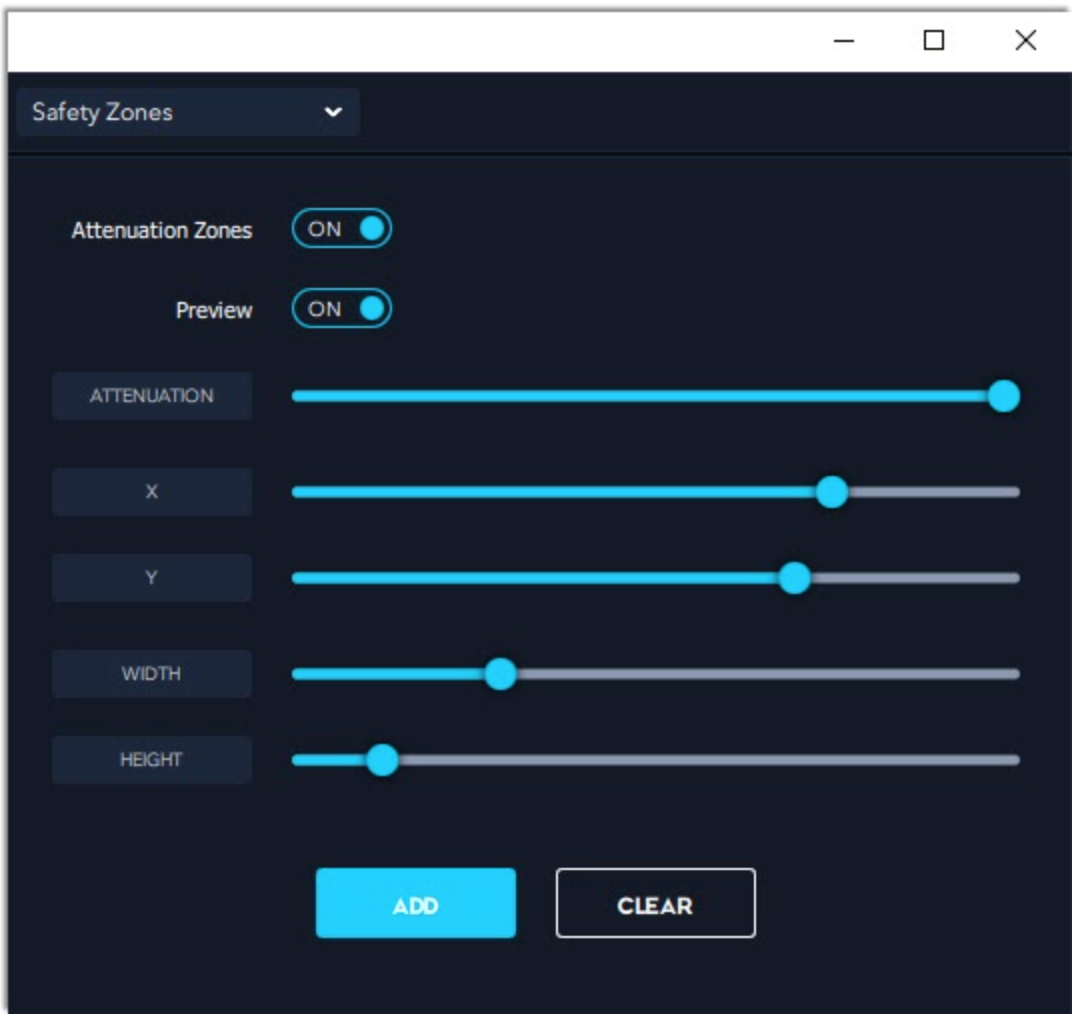Click the Y slider knob
This screenshot has width=1074, height=1018.
point(794,578)
